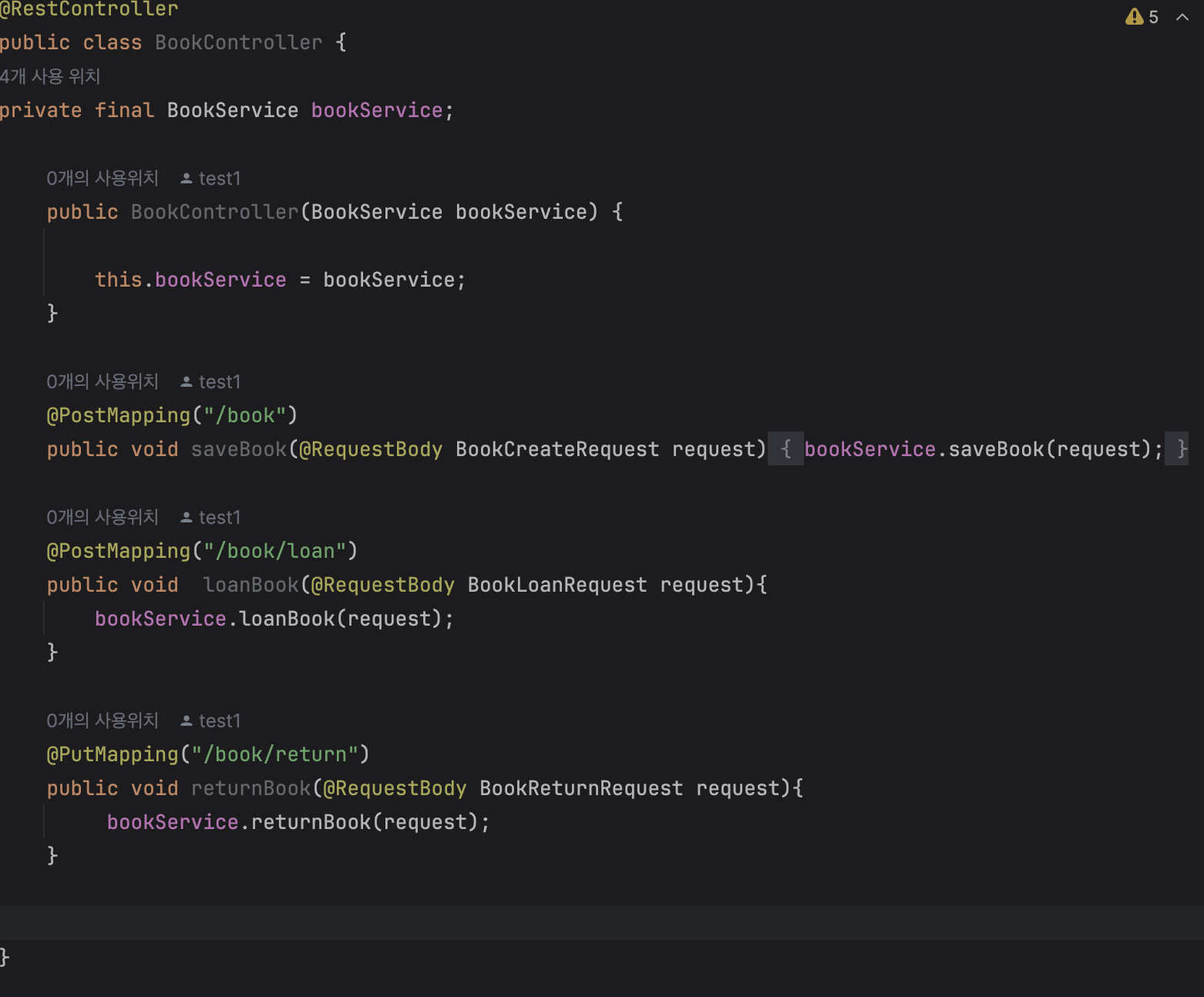Screen dimensions: 1204x997
Task: Click the "/book" string literal
Action: click(x=245, y=415)
